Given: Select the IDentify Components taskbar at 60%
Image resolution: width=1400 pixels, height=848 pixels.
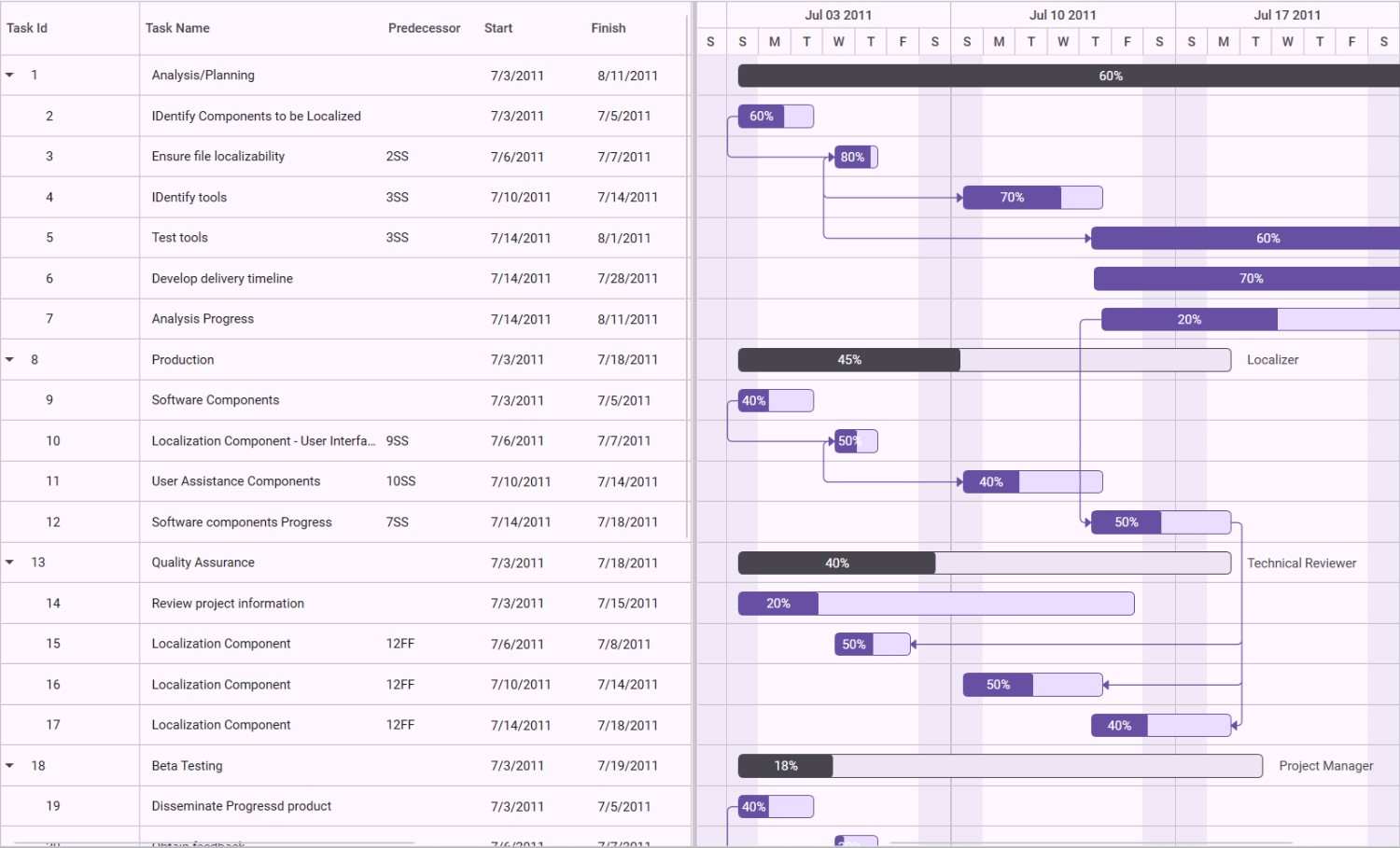Looking at the screenshot, I should click(x=776, y=117).
